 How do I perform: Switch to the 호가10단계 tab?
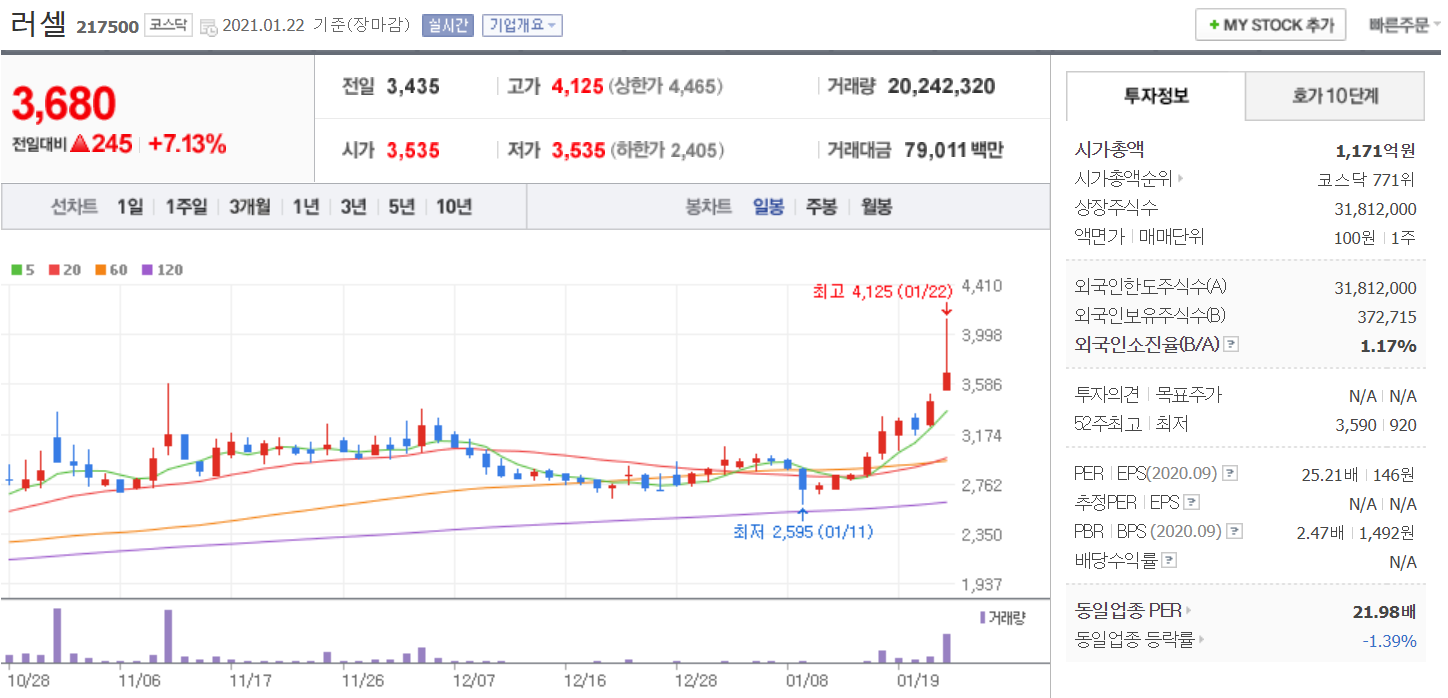pos(1334,96)
